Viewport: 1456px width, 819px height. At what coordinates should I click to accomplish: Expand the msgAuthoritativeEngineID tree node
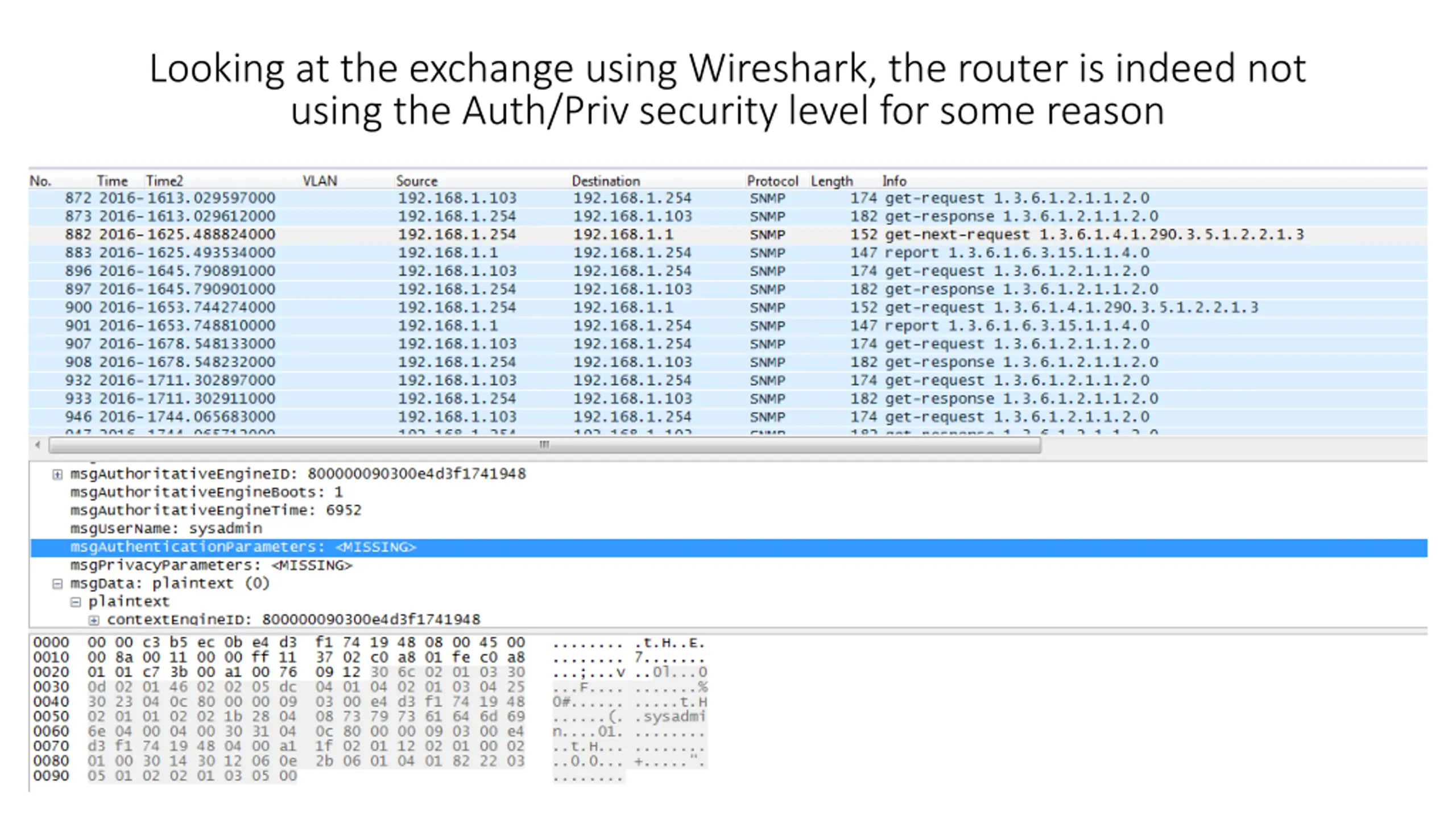[57, 474]
